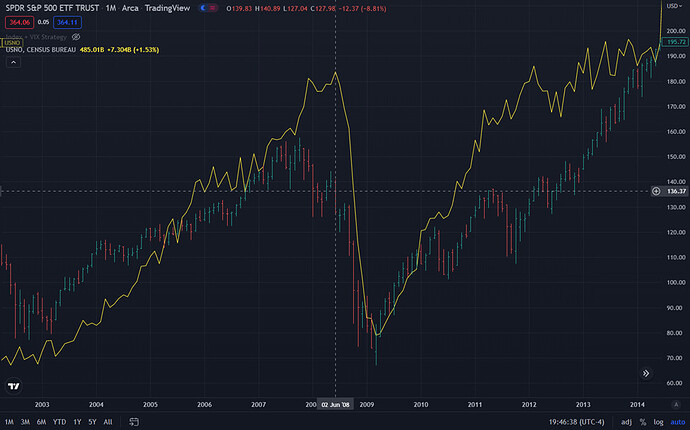Select the 3M date range
The image size is (690, 430).
tap(25, 422)
